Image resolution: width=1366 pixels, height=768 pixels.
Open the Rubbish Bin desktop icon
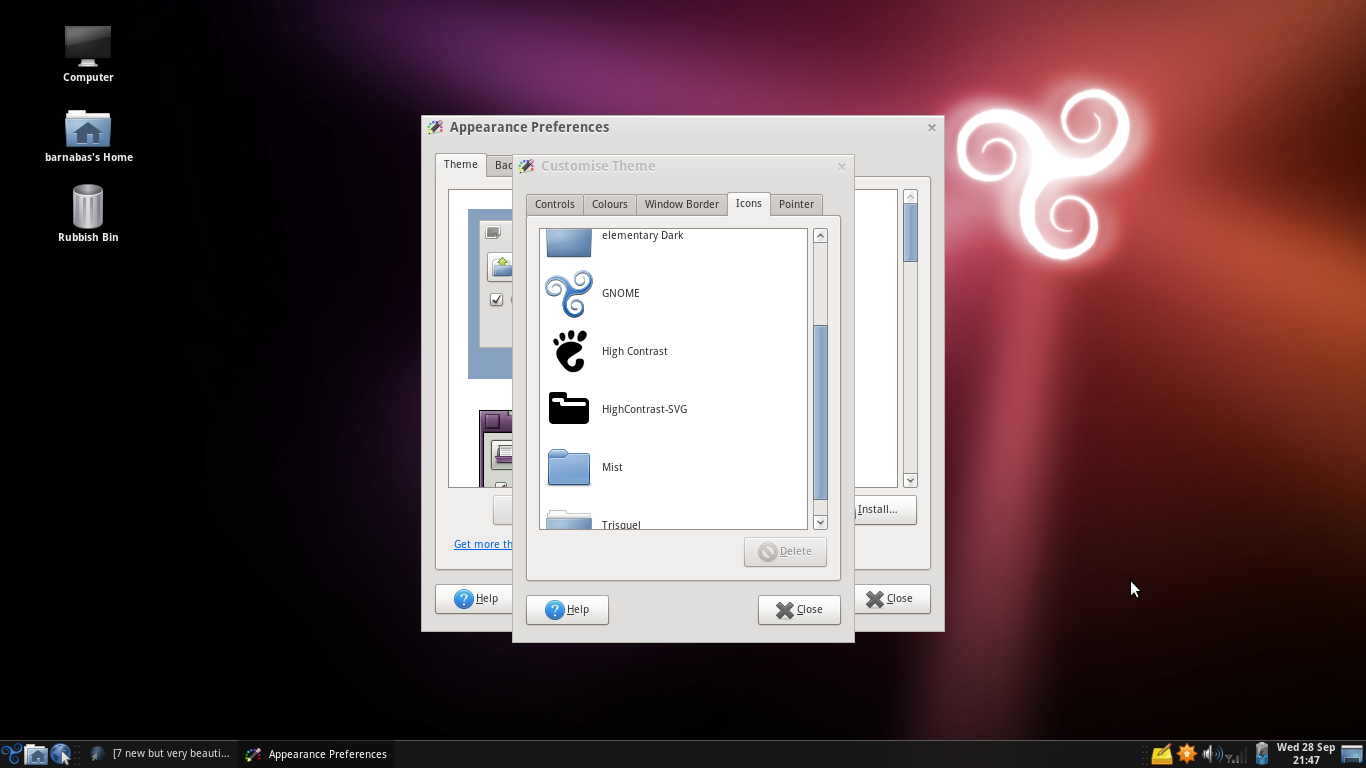pyautogui.click(x=88, y=213)
